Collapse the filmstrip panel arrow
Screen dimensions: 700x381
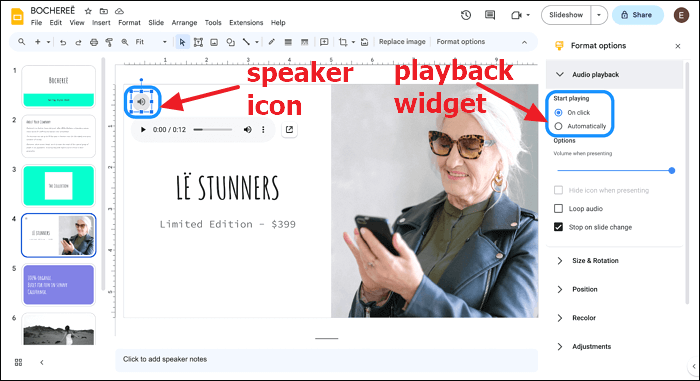(42, 362)
